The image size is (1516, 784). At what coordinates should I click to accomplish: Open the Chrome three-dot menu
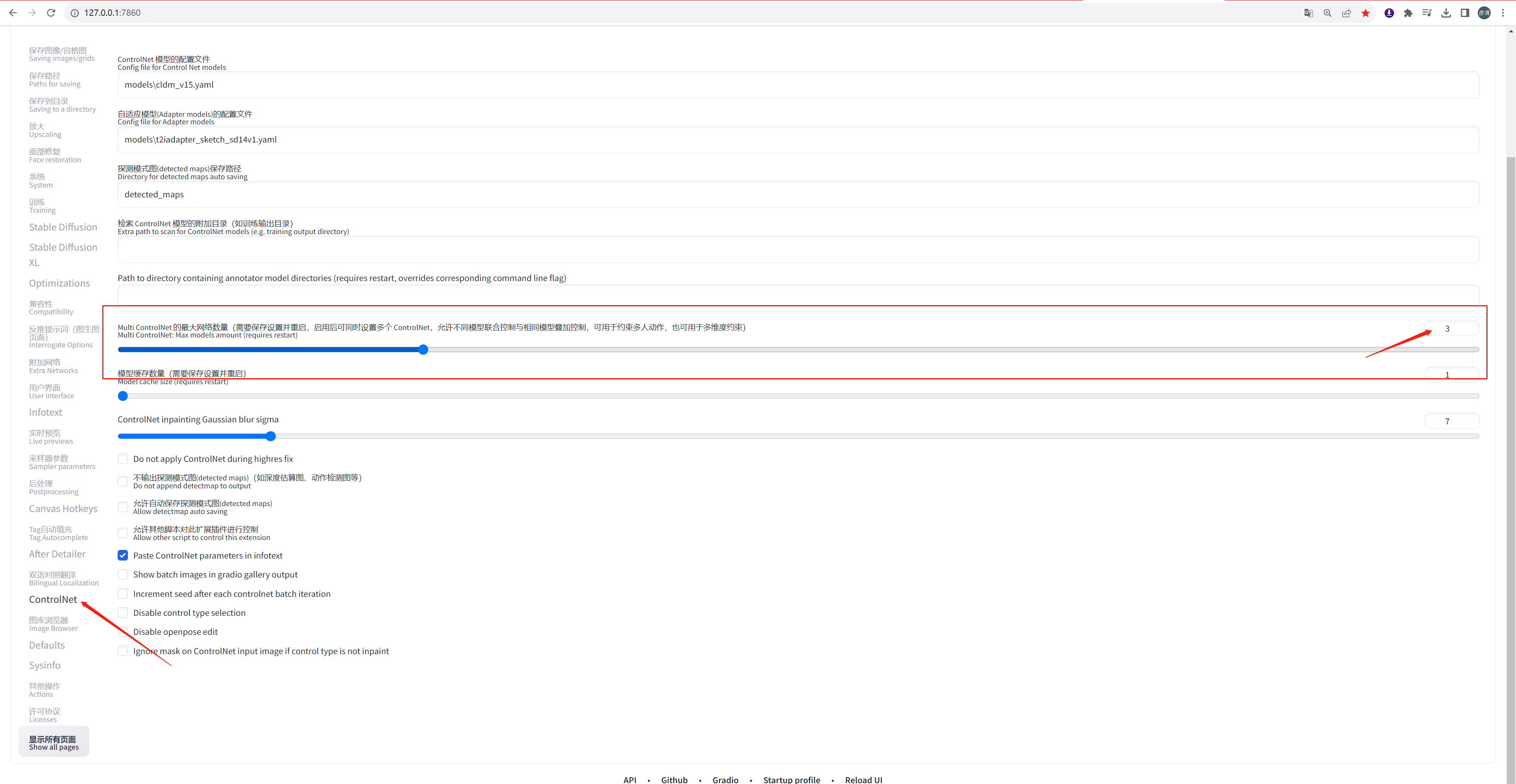[1503, 12]
